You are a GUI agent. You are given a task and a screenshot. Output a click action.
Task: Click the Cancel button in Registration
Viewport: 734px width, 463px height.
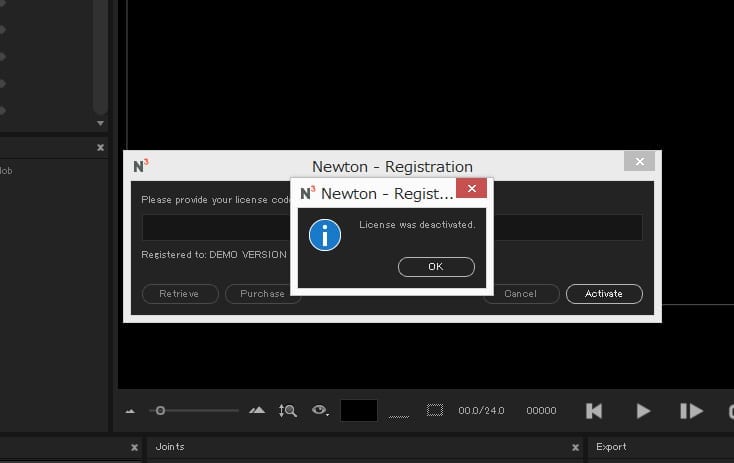521,294
